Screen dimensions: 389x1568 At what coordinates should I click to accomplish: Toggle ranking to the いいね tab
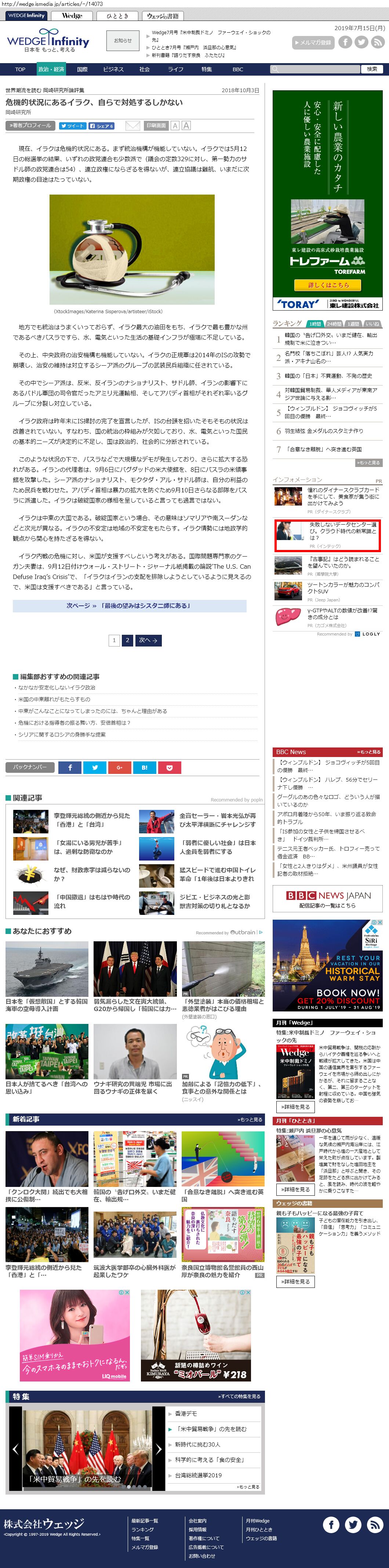click(372, 324)
